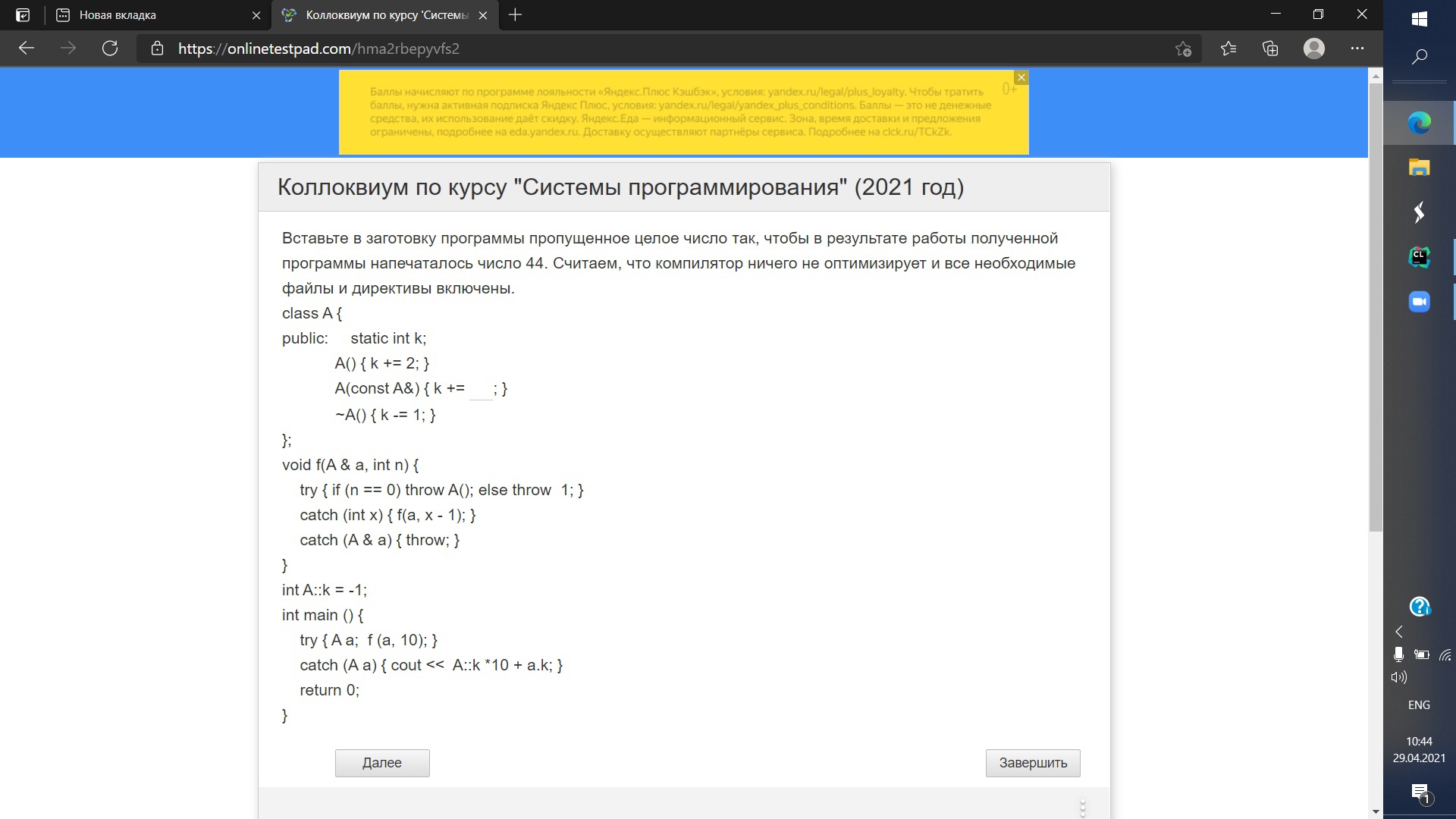1456x819 pixels.
Task: Switch to the Коллоквиум по курсу tab
Action: (x=385, y=15)
